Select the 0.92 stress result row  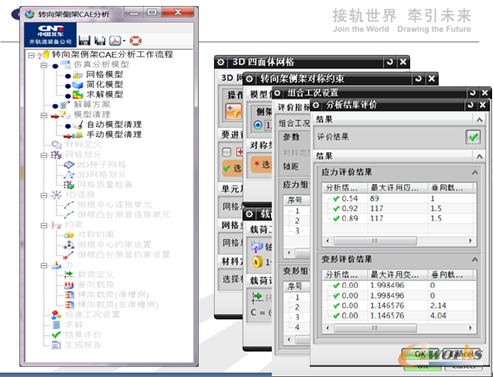pyautogui.click(x=398, y=209)
